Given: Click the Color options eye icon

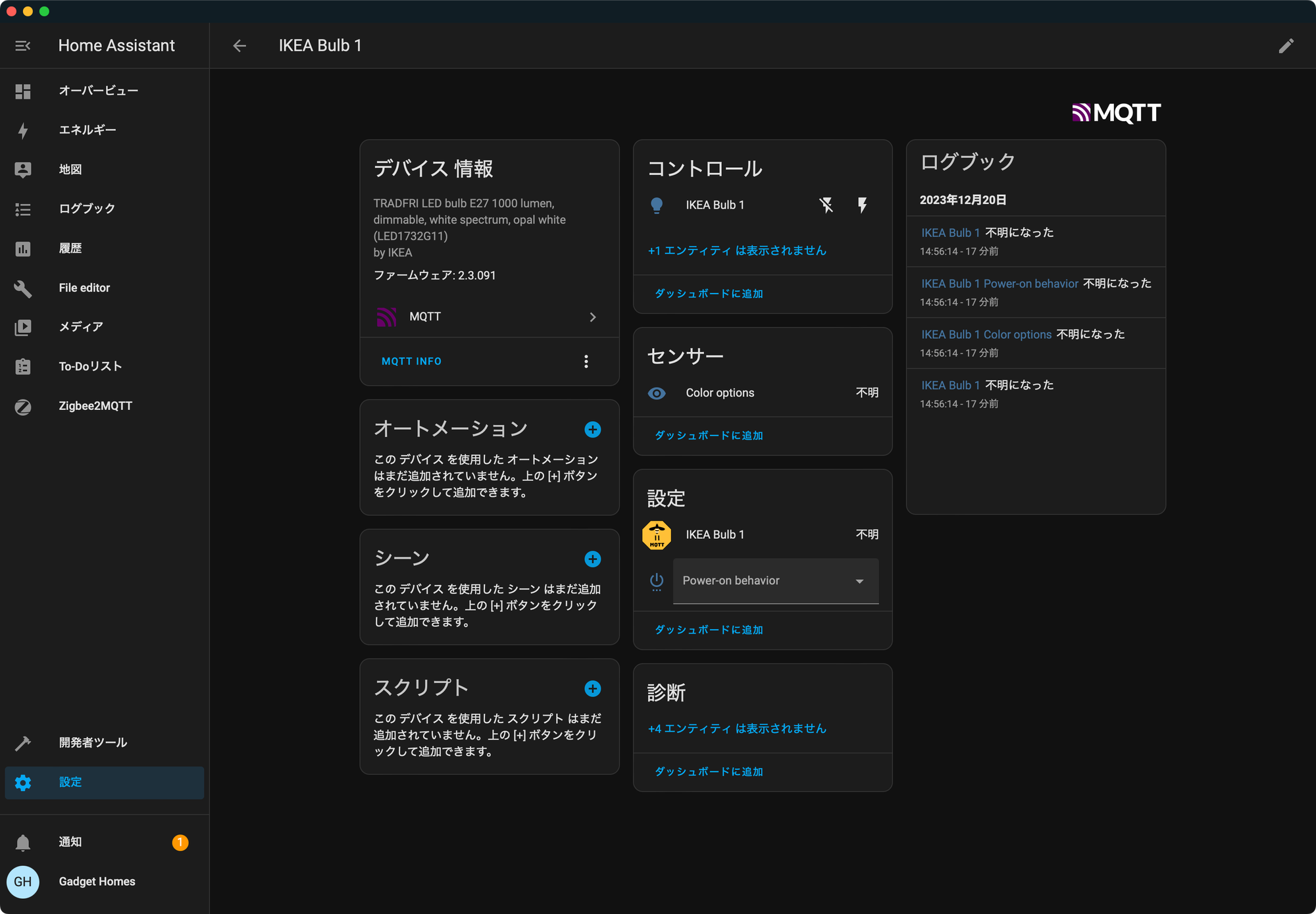Looking at the screenshot, I should tap(657, 393).
